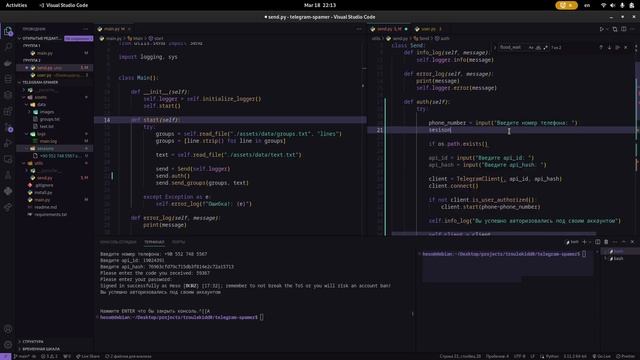This screenshot has width=640, height=360.
Task: Go to next match in find widget
Action: [609, 47]
